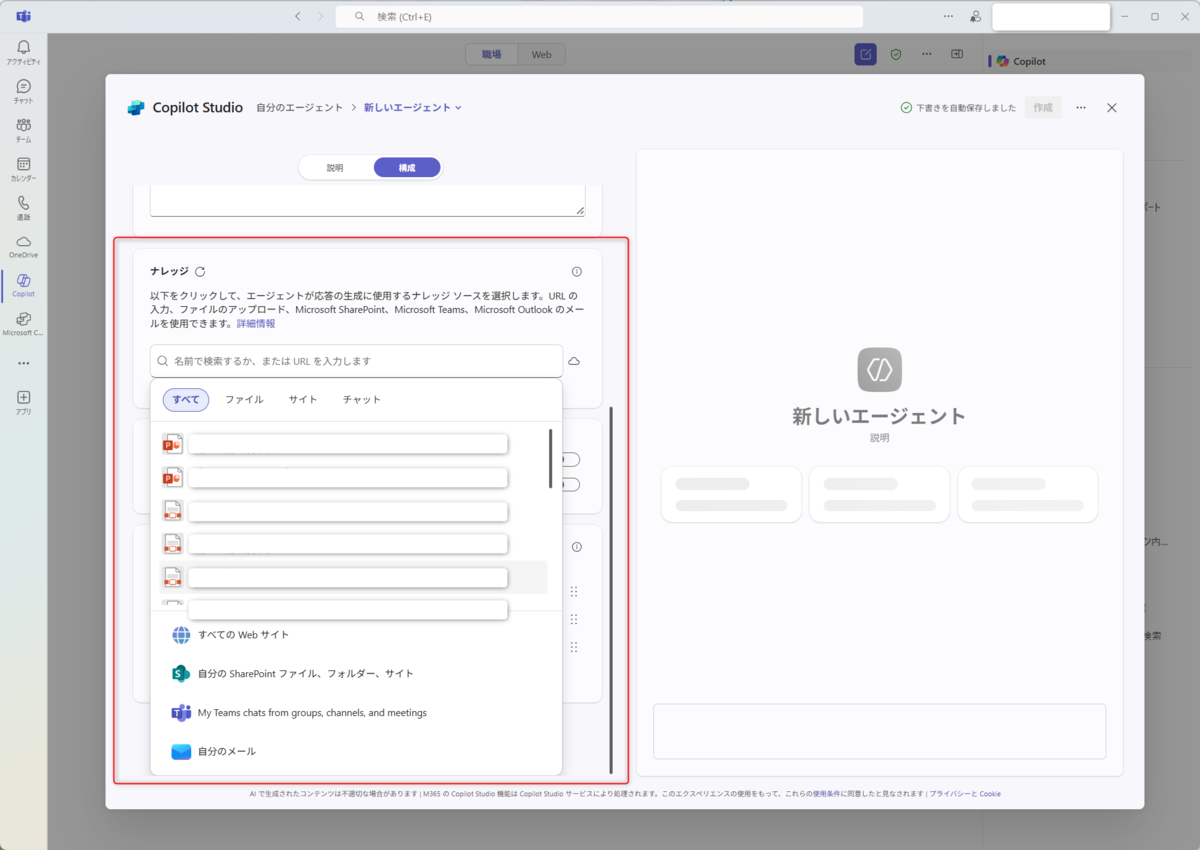Open the プライバシーと Cookie link

(965, 794)
